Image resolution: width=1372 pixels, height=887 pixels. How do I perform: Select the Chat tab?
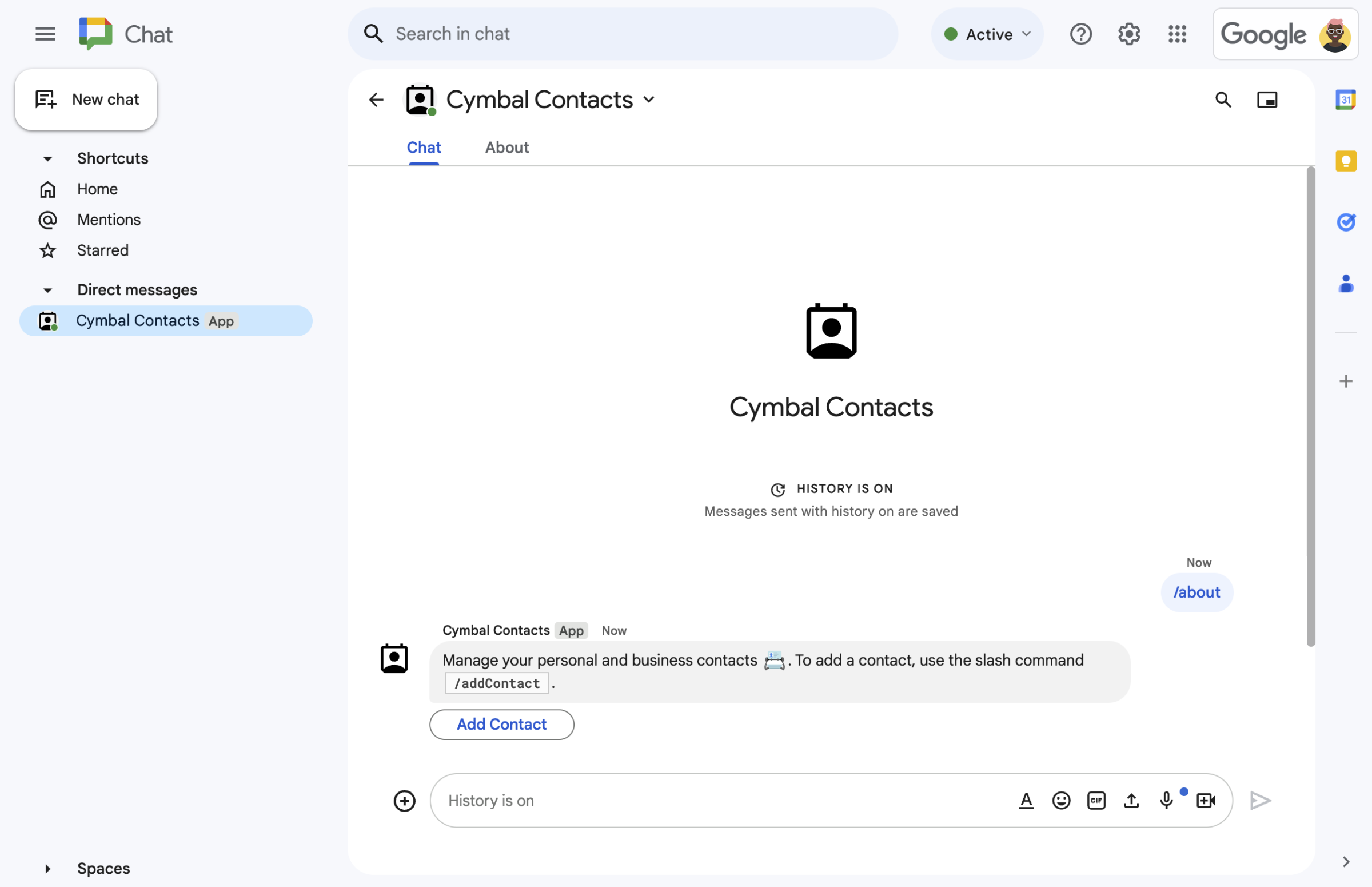point(424,147)
